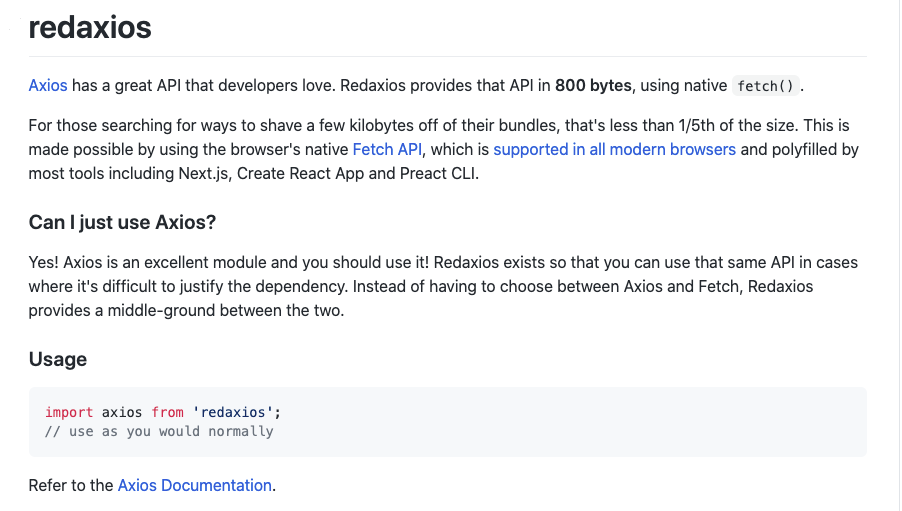Open "supported in all modern browsers" link
The image size is (902, 511).
pyautogui.click(x=614, y=150)
